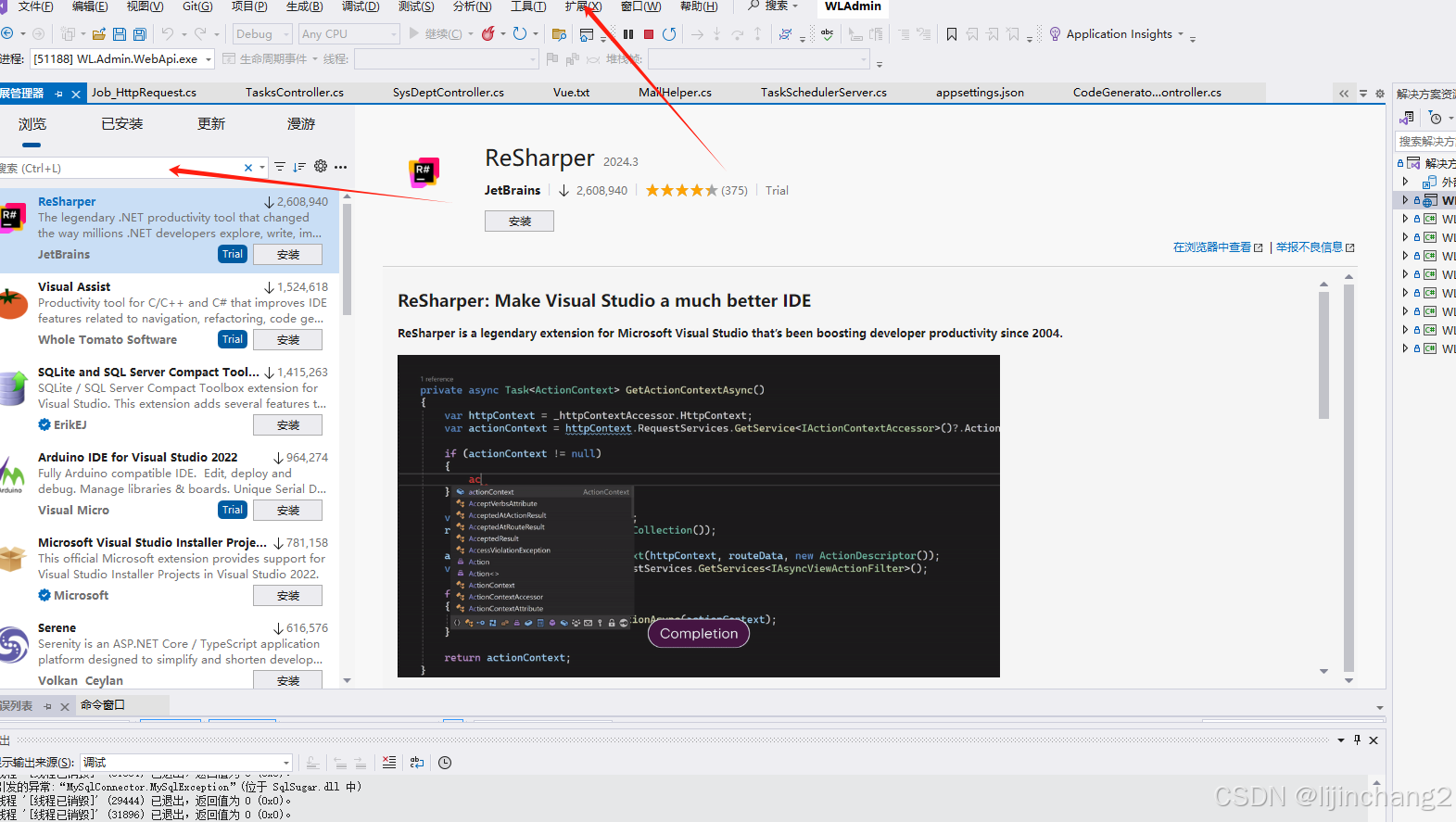Click the Solution Explorer switch views icon
This screenshot has height=822, width=1456.
(x=1408, y=118)
